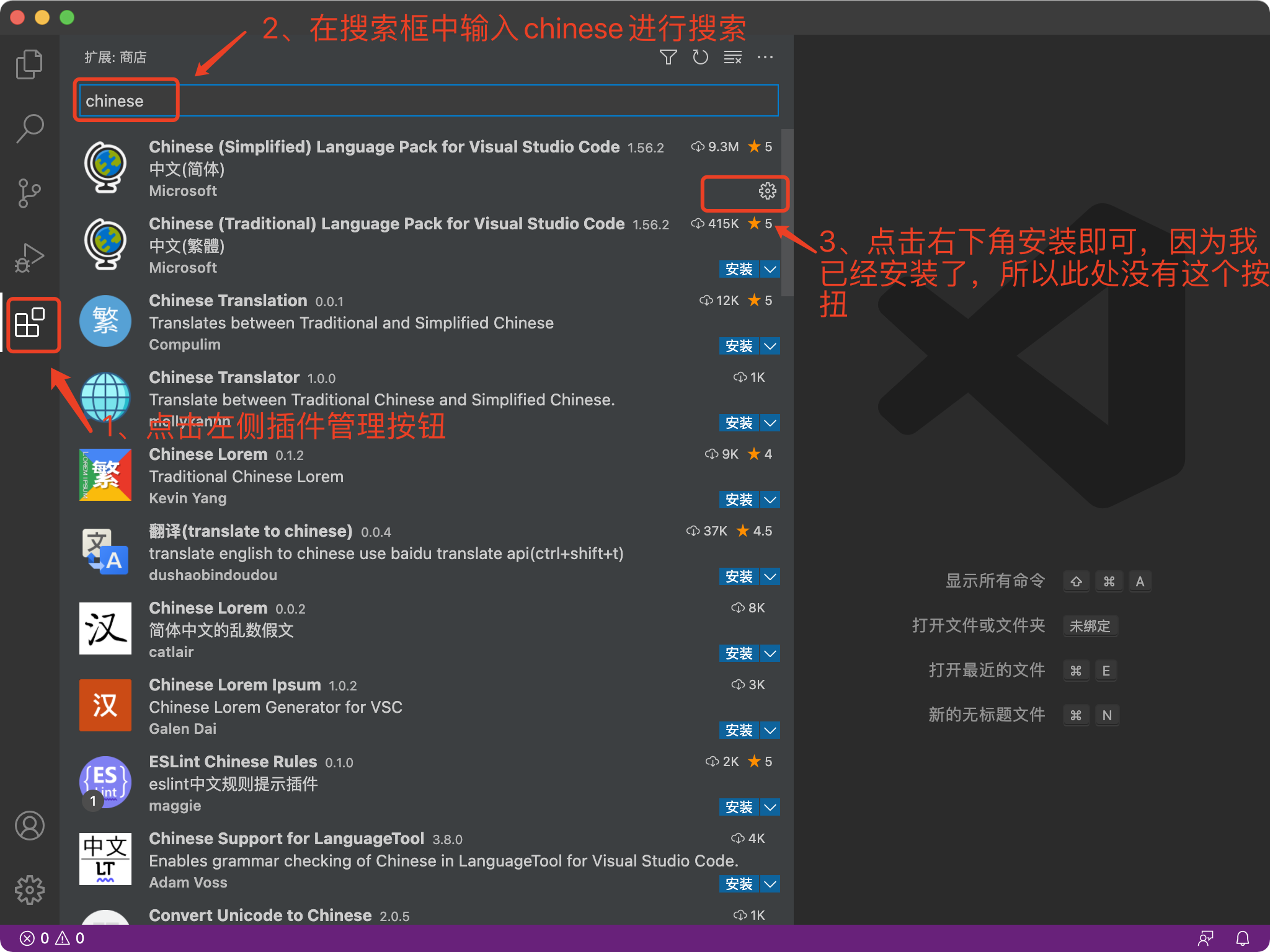Open notifications bell in status bar

click(x=1244, y=938)
